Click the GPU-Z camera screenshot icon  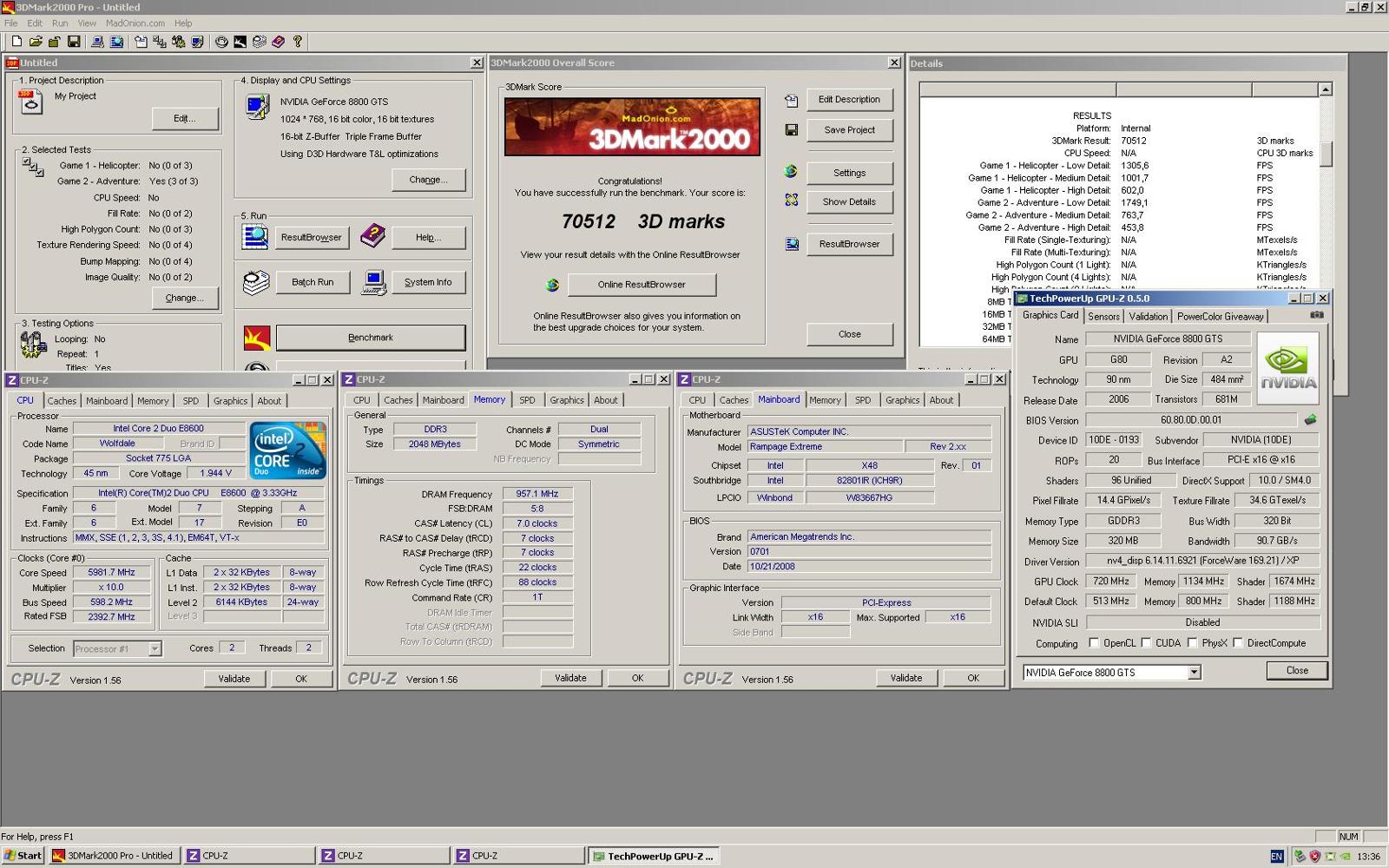pos(1317,315)
